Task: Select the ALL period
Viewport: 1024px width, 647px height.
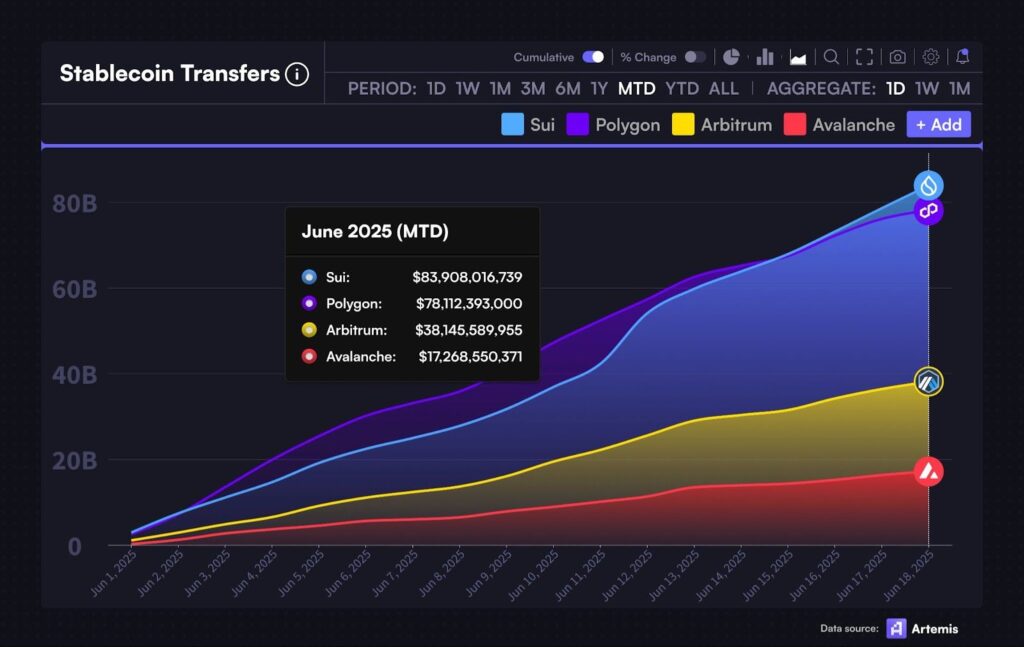Action: (724, 88)
